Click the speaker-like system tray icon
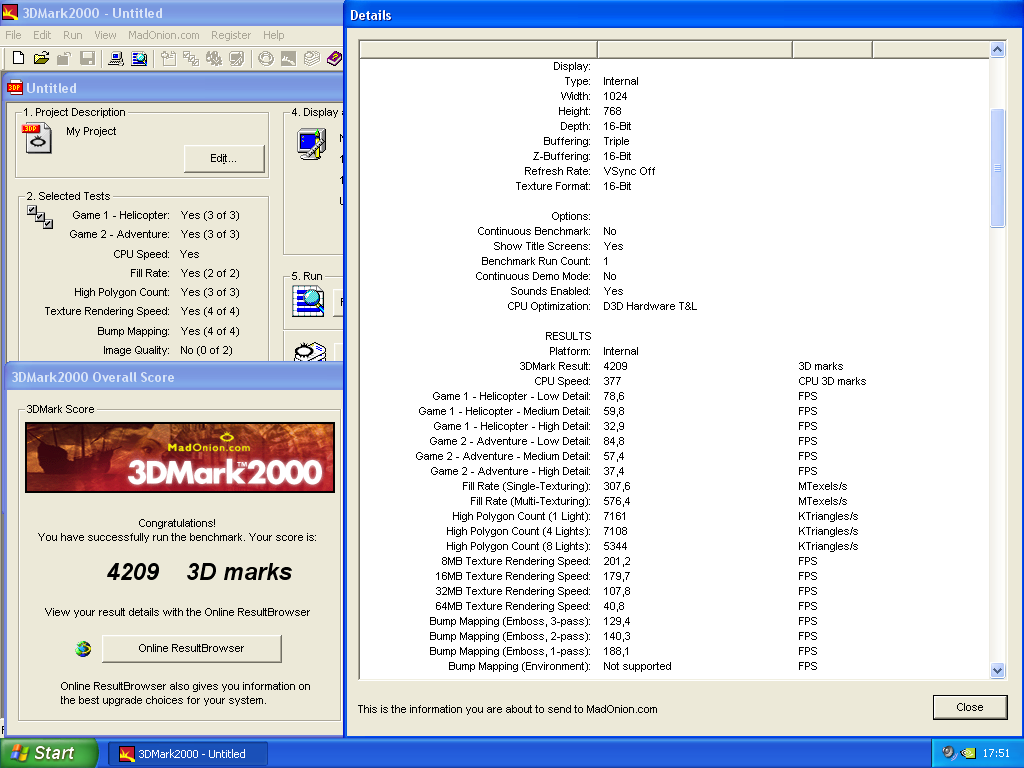The image size is (1024, 768). (948, 753)
